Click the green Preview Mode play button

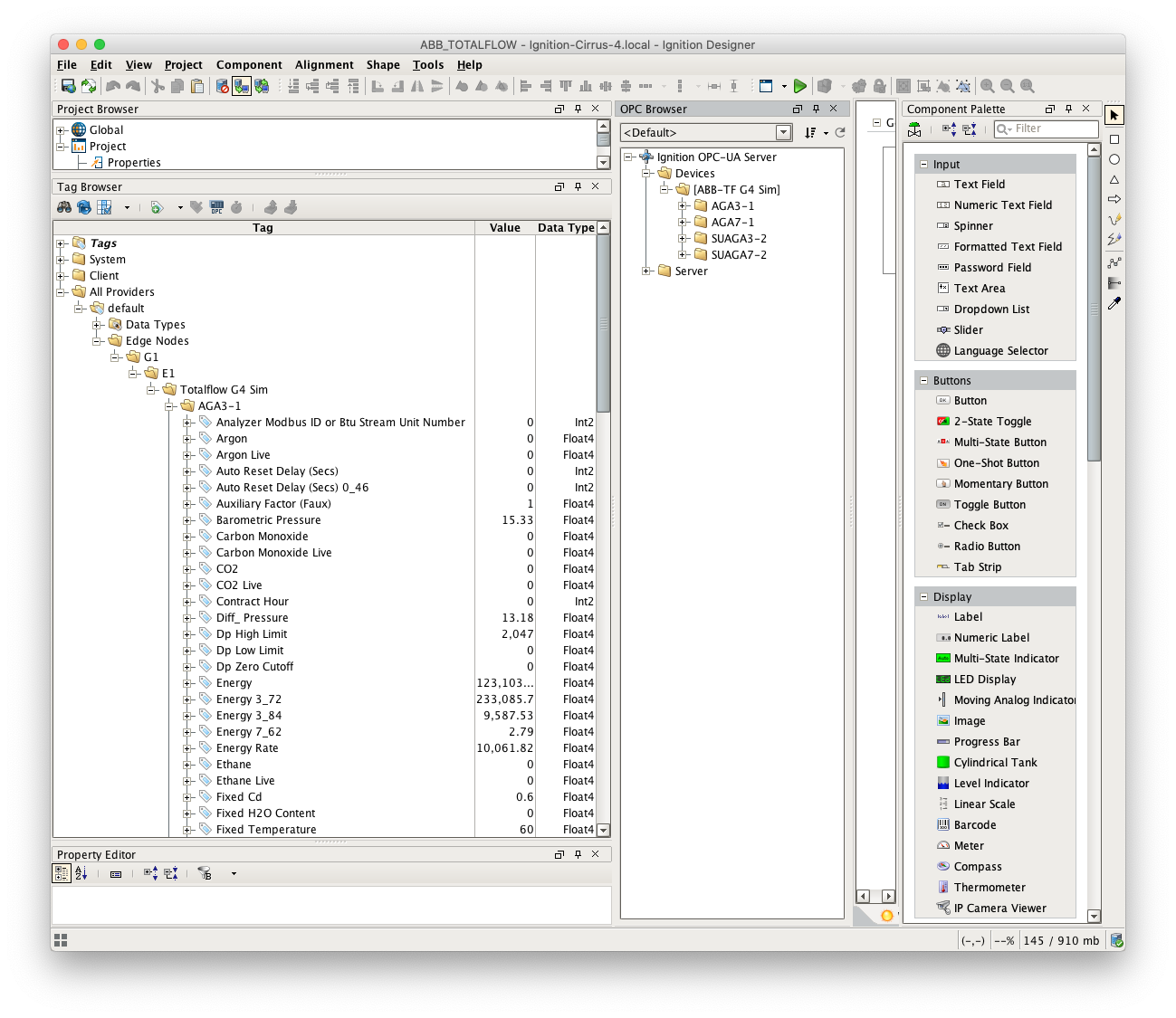point(800,86)
